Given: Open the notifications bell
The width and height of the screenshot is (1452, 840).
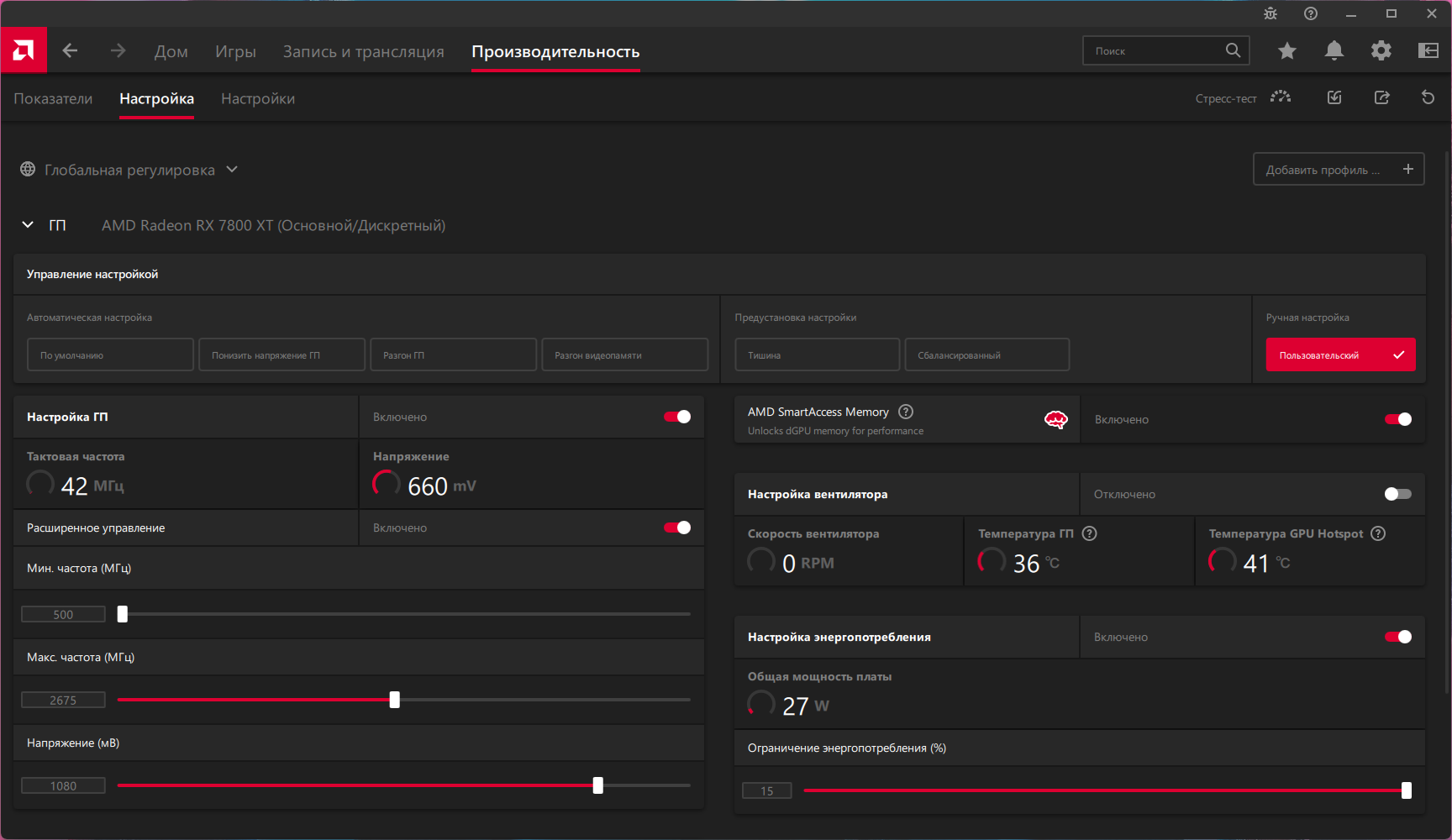Looking at the screenshot, I should click(1334, 51).
